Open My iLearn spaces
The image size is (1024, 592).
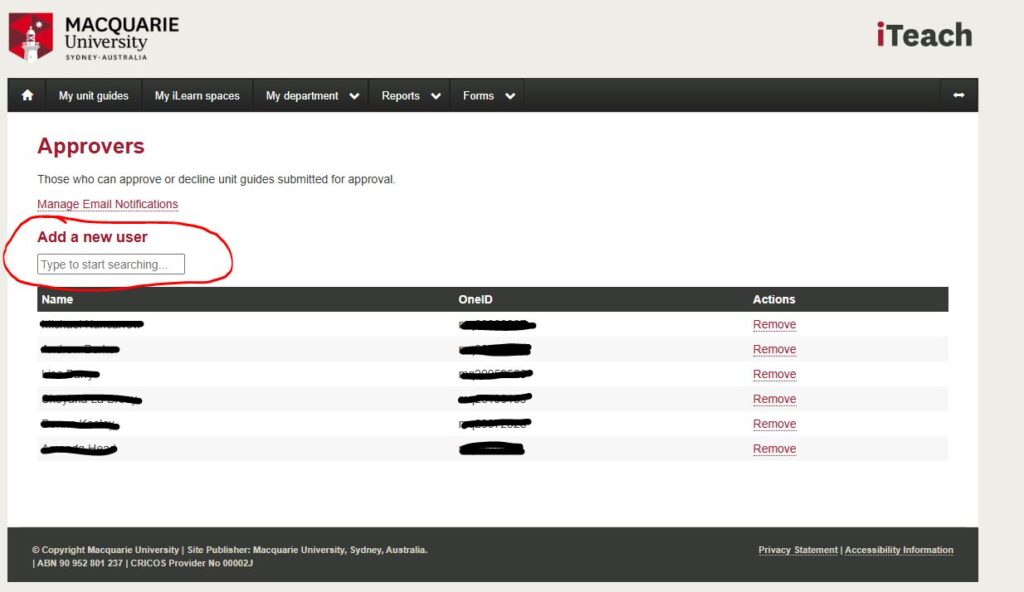(197, 95)
